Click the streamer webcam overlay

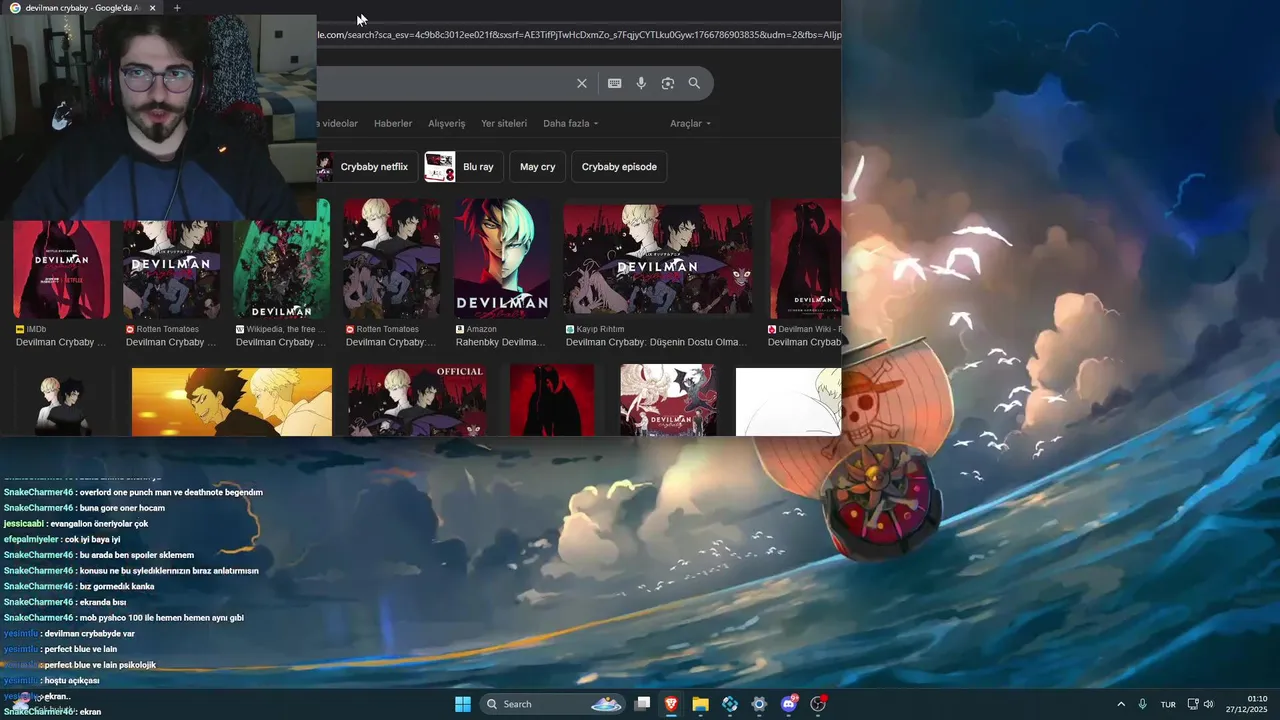(x=158, y=117)
